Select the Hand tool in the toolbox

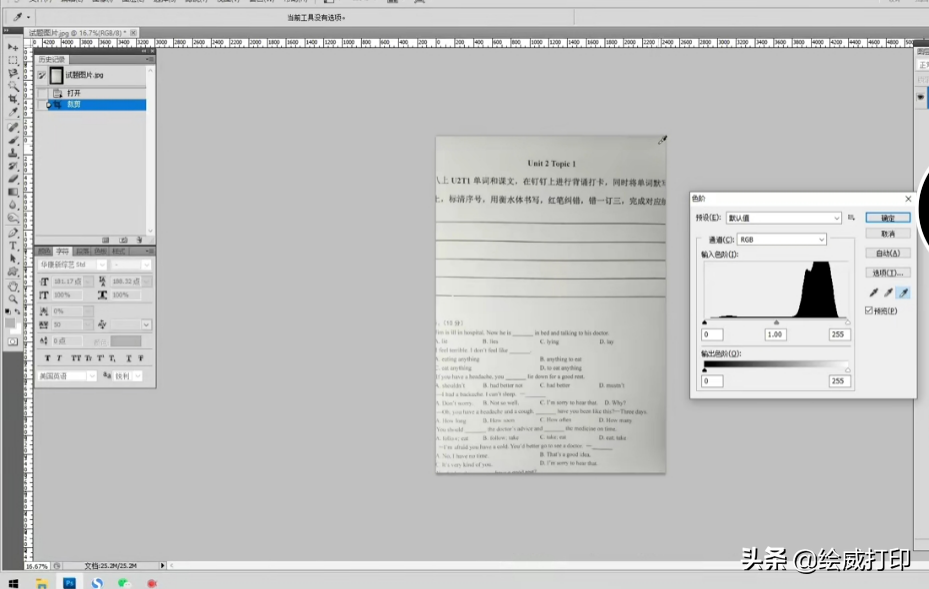(x=13, y=286)
